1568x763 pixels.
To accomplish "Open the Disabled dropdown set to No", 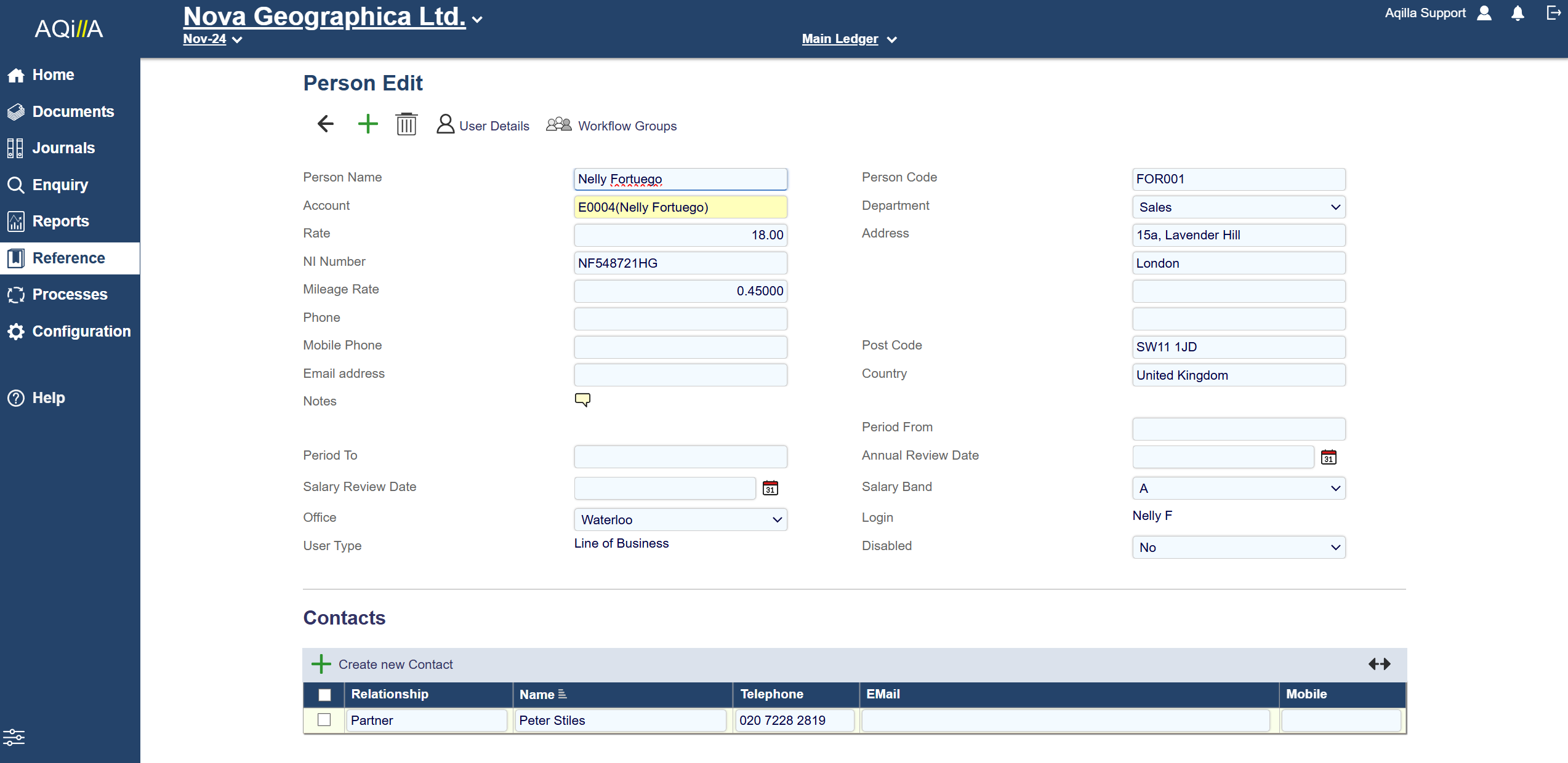I will (x=1238, y=548).
